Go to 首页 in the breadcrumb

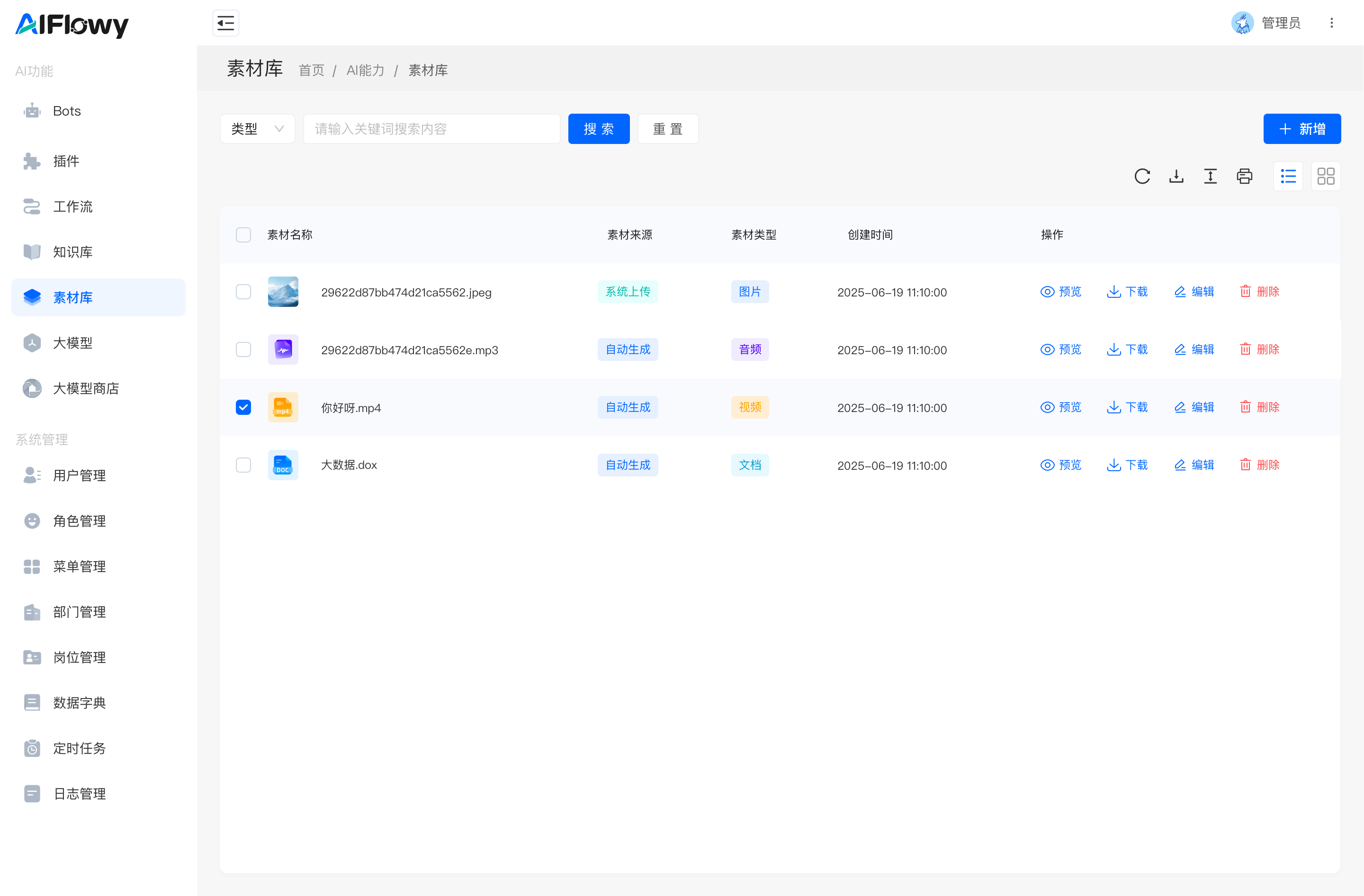pyautogui.click(x=311, y=70)
